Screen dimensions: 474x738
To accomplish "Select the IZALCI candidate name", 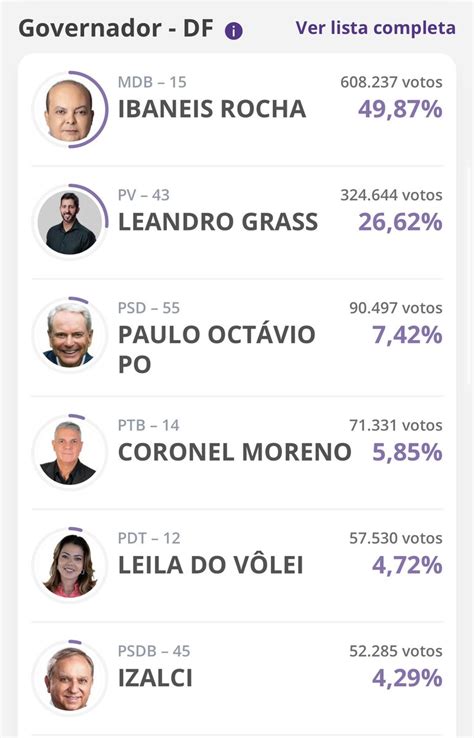I will (155, 678).
